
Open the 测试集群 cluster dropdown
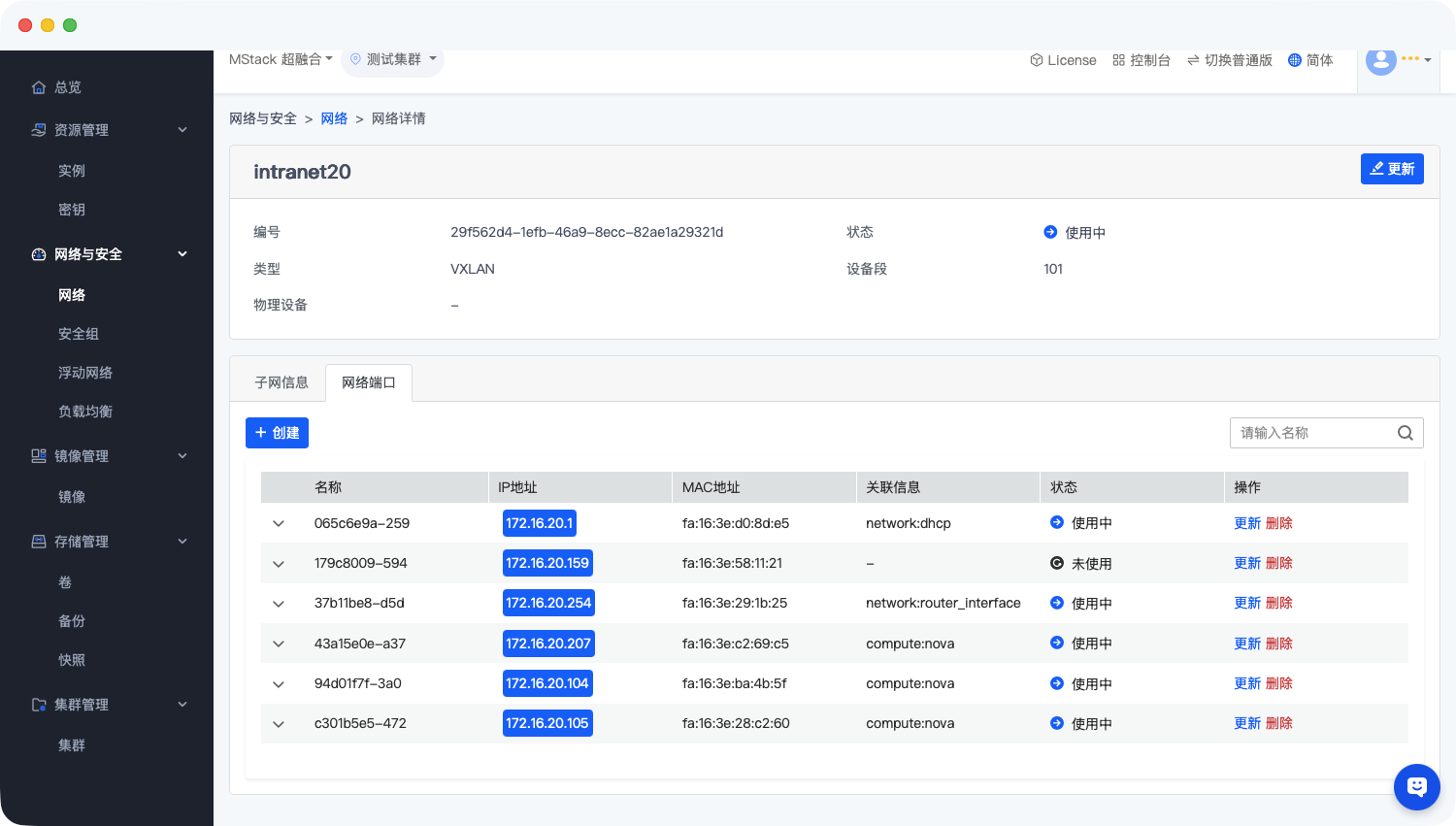tap(393, 59)
